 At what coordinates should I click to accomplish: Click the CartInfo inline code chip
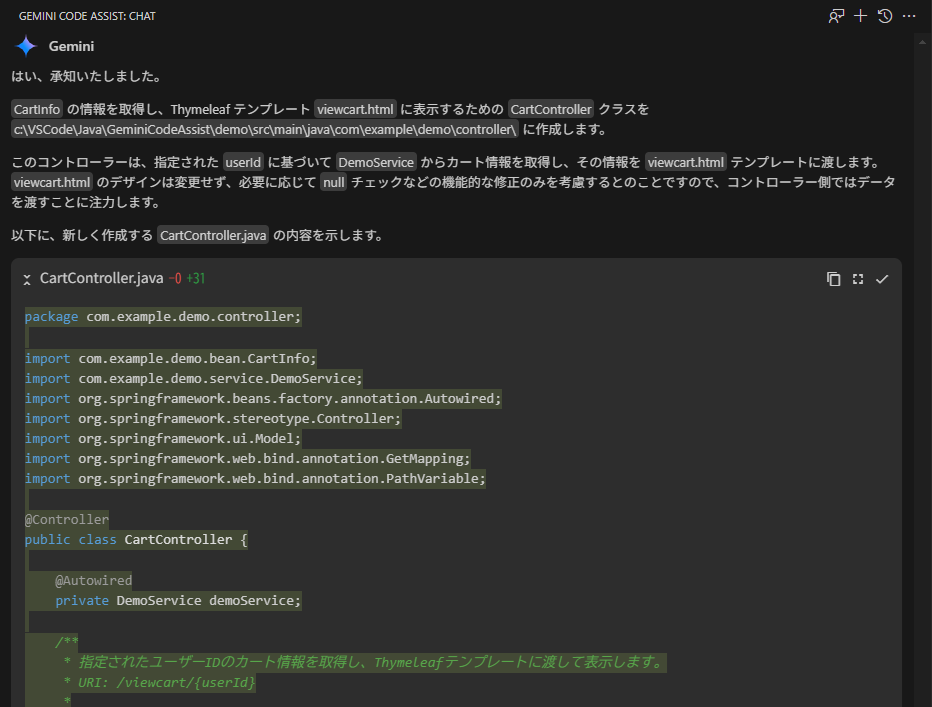tap(37, 109)
